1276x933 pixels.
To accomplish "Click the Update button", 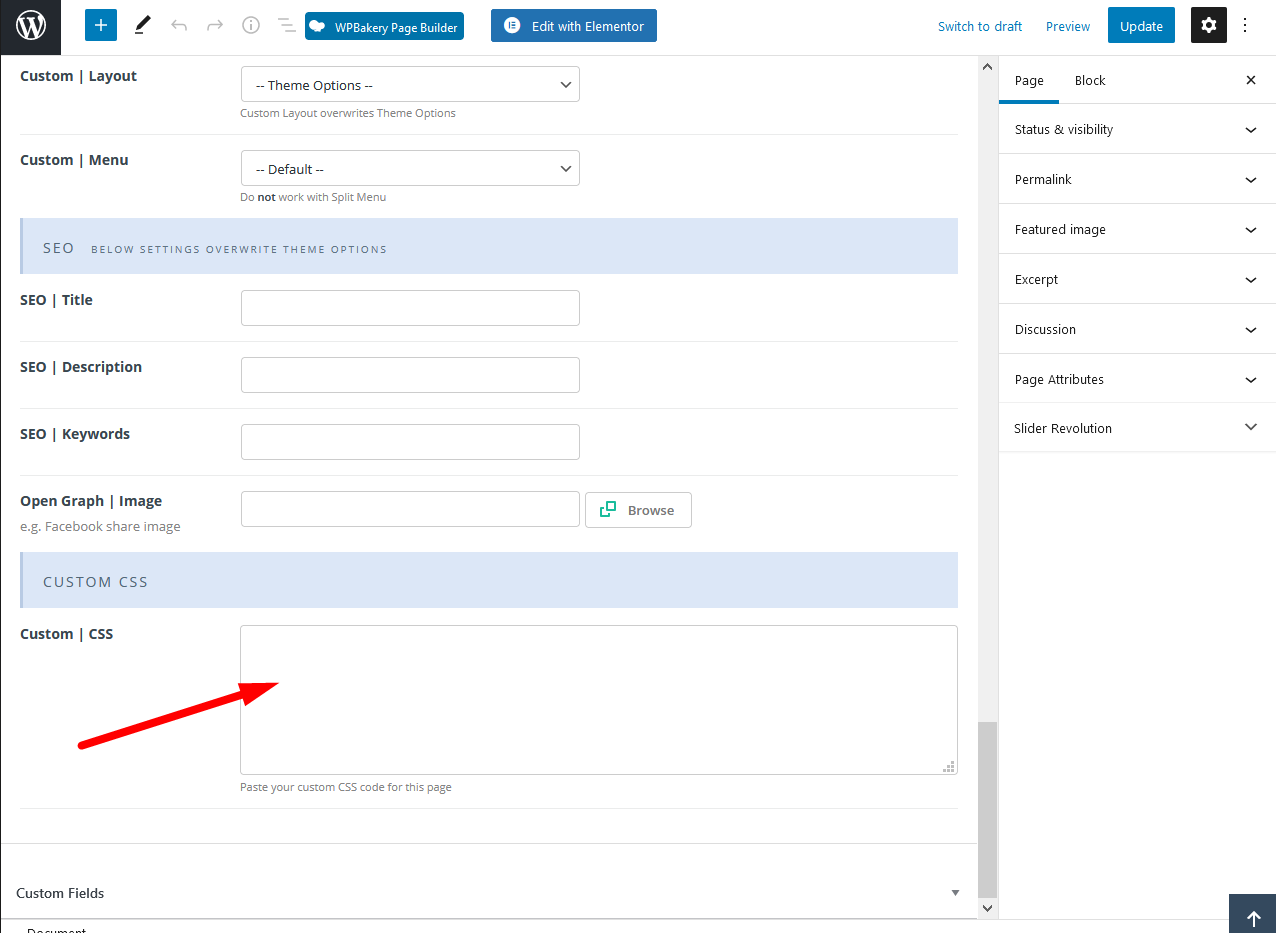I will point(1141,26).
